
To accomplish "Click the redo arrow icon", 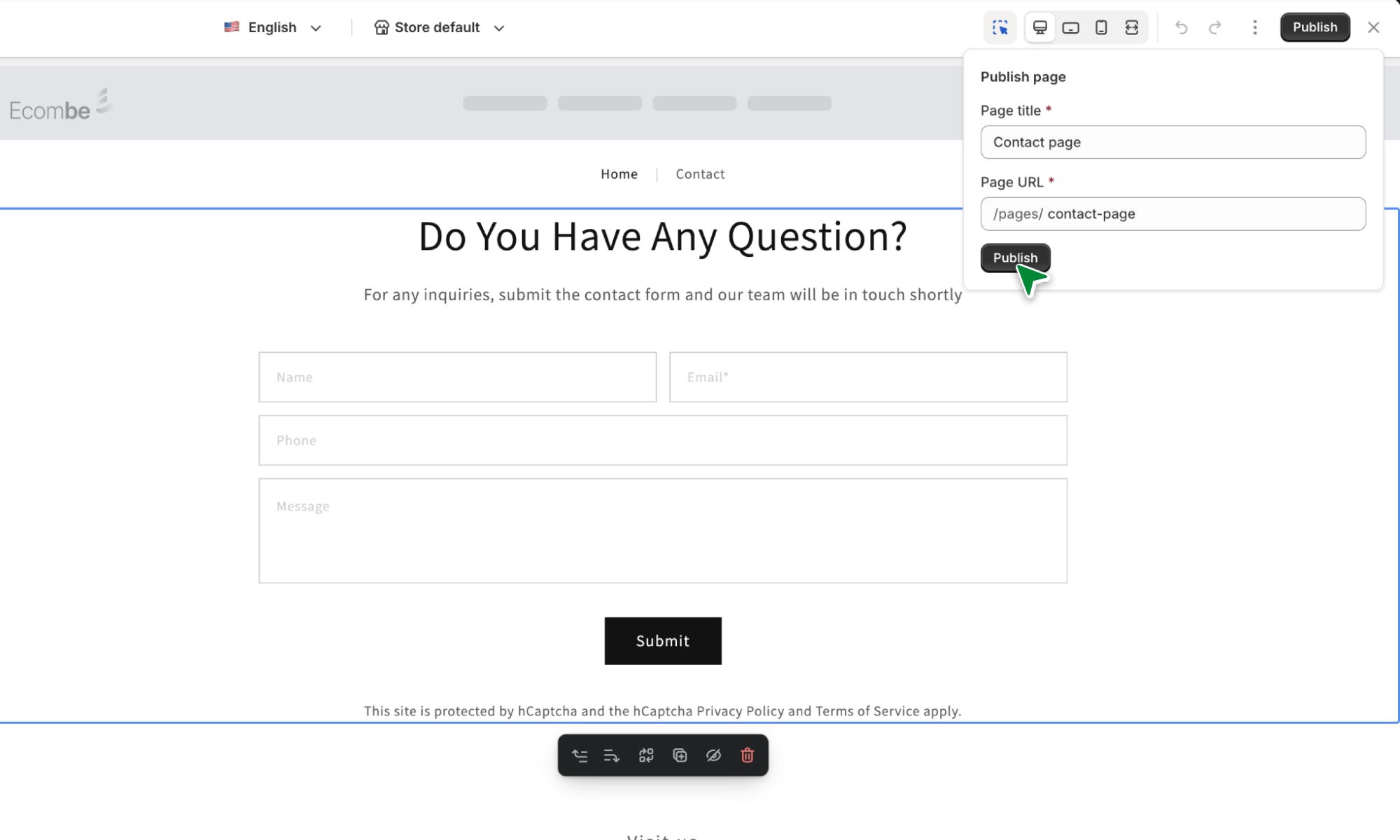I will pos(1214,27).
